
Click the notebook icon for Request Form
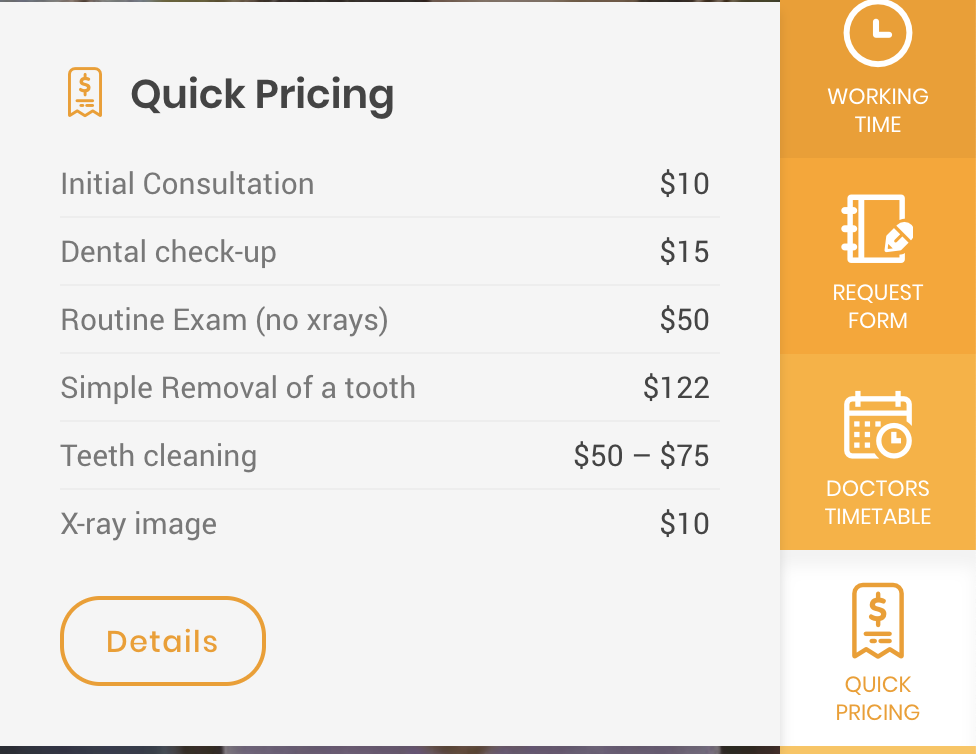click(x=877, y=229)
